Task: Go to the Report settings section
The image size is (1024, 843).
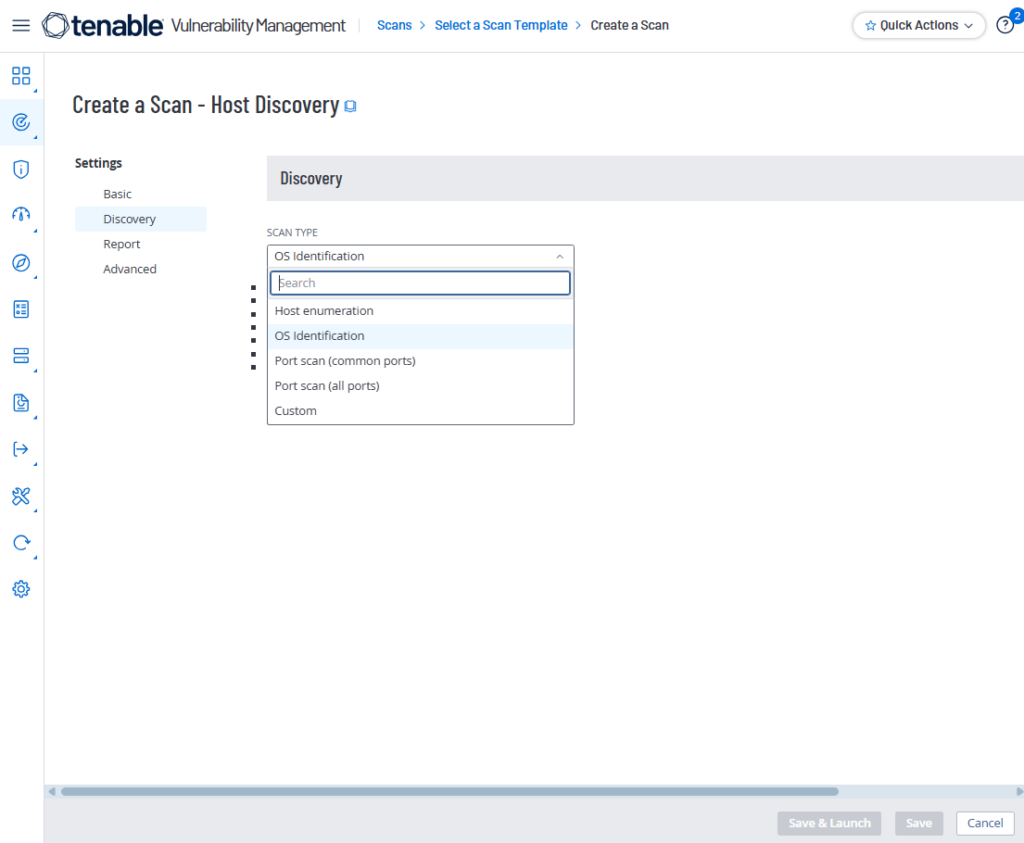Action: 121,244
